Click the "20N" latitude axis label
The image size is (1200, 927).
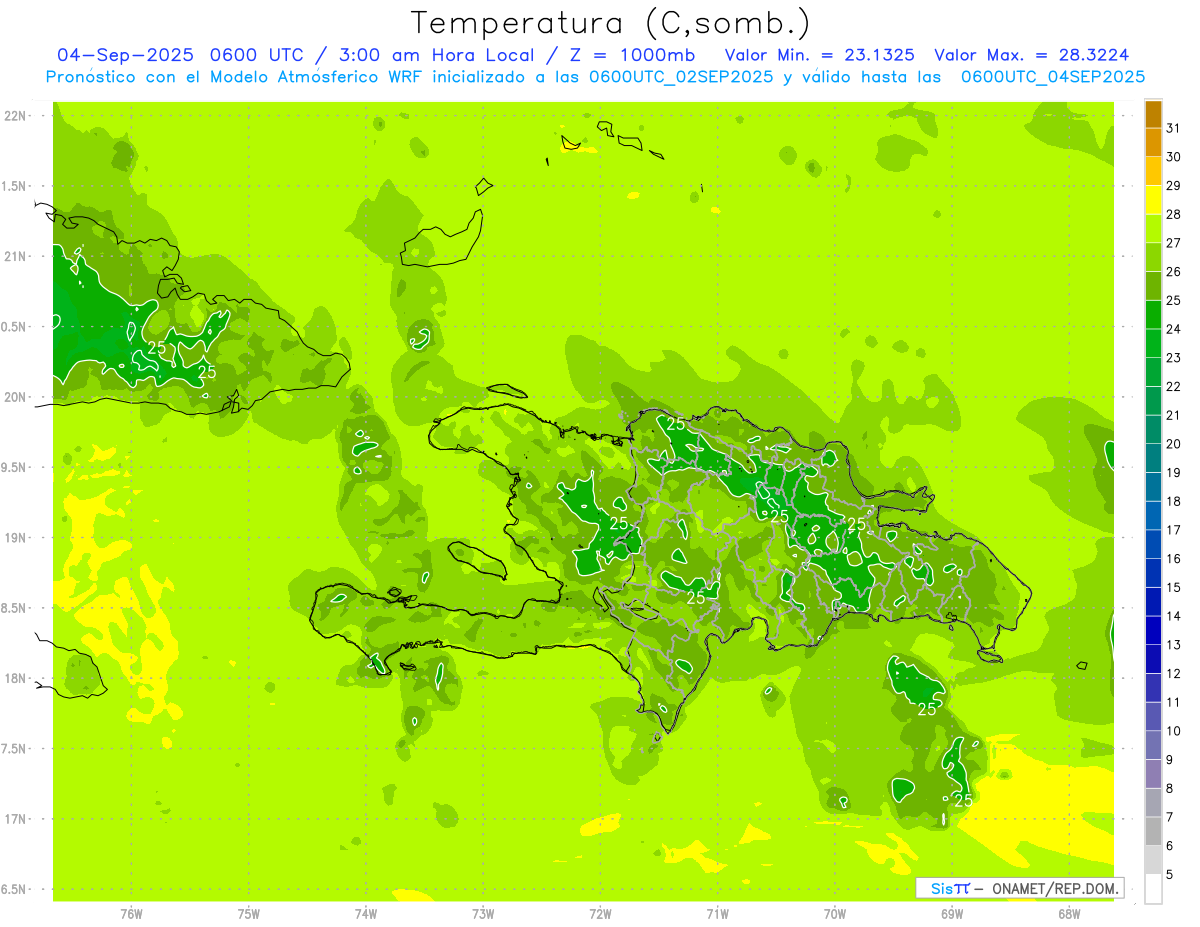[x=17, y=397]
